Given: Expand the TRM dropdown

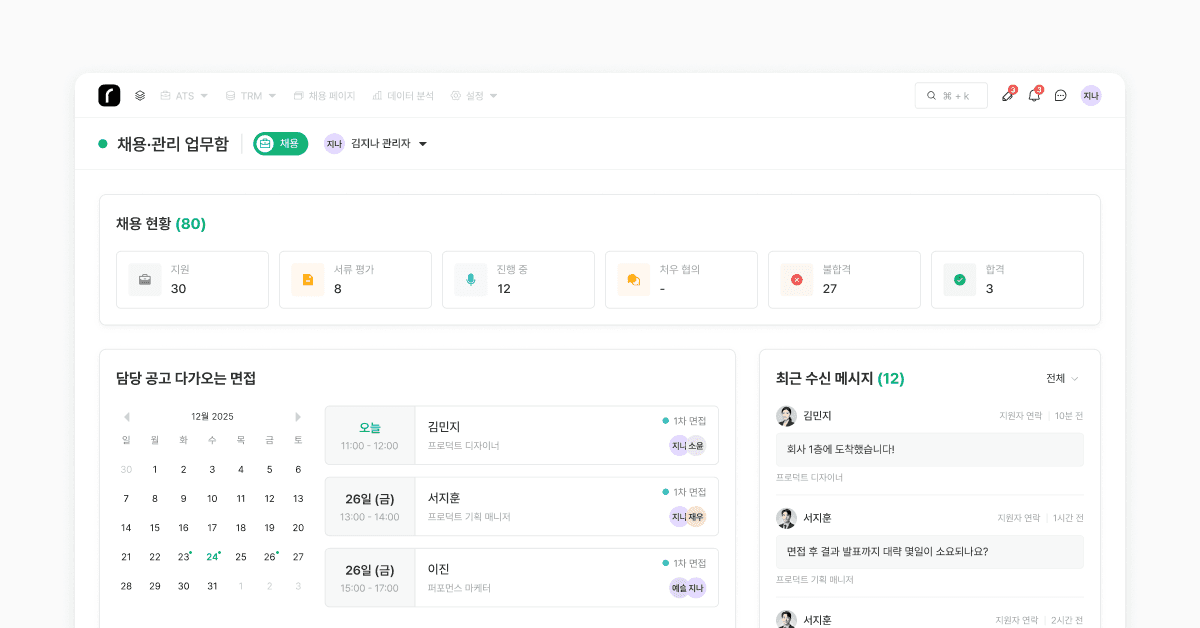Looking at the screenshot, I should click(x=250, y=95).
